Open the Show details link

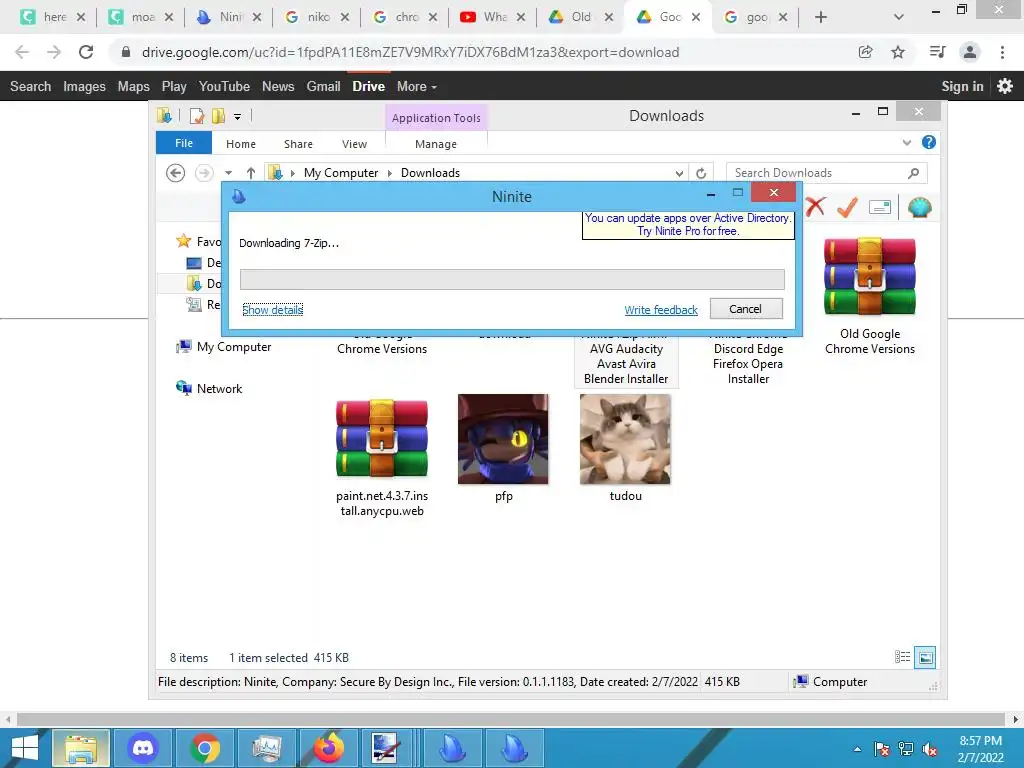pos(272,310)
